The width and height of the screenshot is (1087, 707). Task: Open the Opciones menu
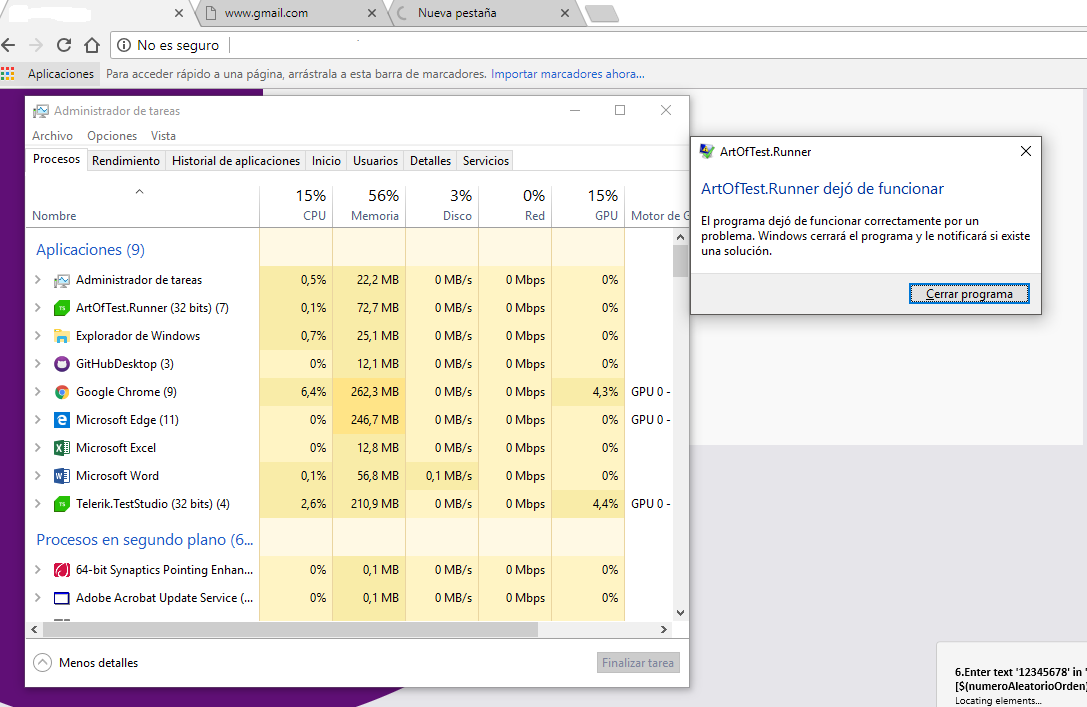coord(112,136)
